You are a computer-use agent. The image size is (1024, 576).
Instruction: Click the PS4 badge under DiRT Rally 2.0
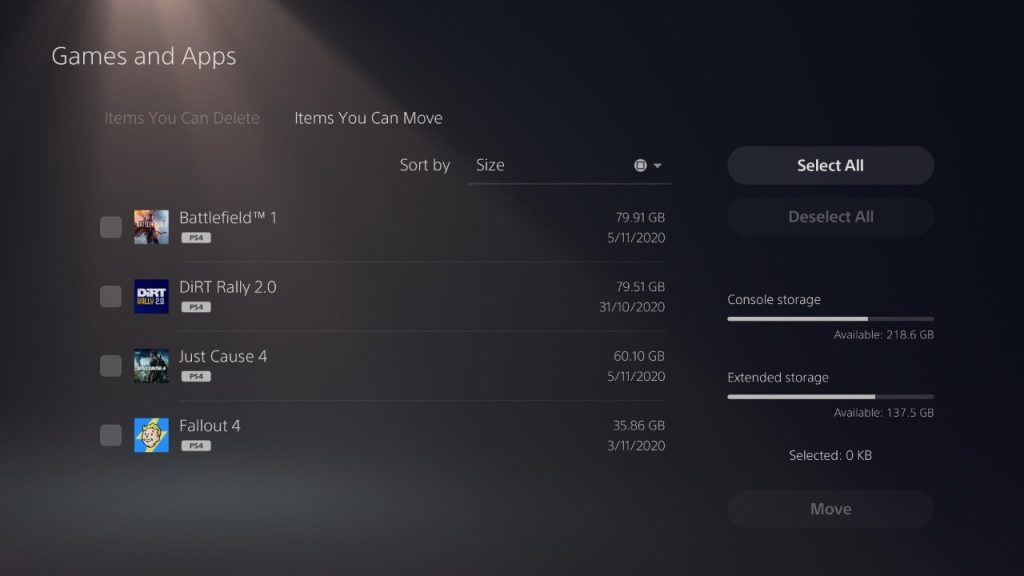(x=195, y=307)
